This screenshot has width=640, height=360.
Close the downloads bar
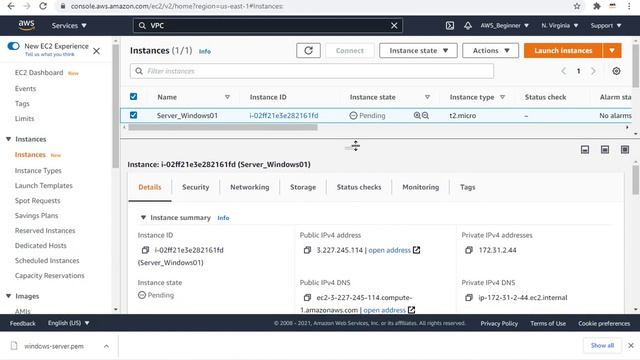point(631,345)
